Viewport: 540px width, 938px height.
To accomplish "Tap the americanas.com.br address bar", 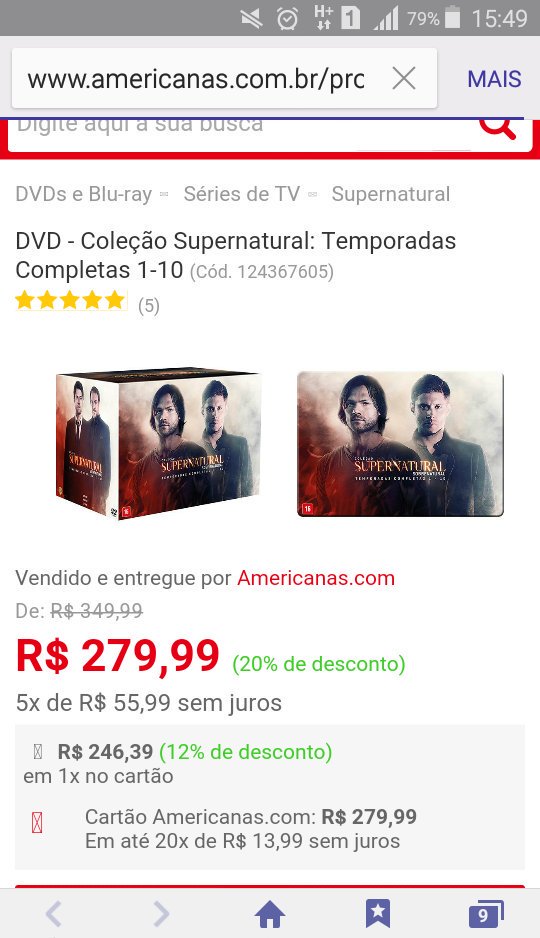I will pos(196,79).
